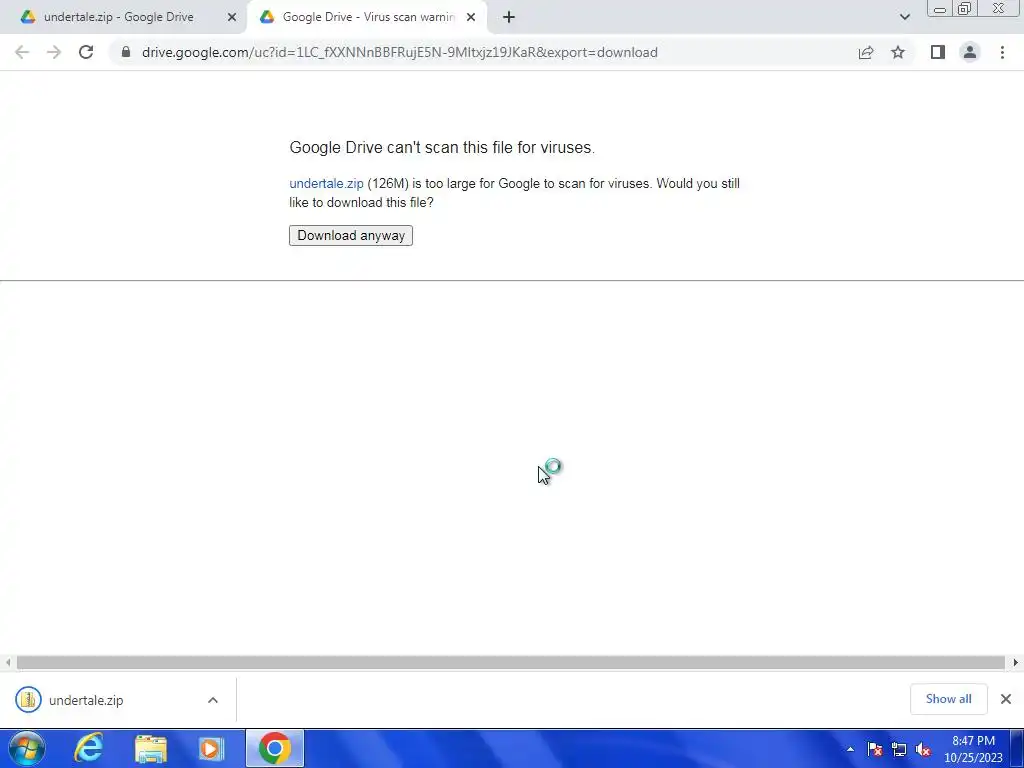Screen dimensions: 1024x768
Task: Minimize the Chrome window
Action: 940,9
